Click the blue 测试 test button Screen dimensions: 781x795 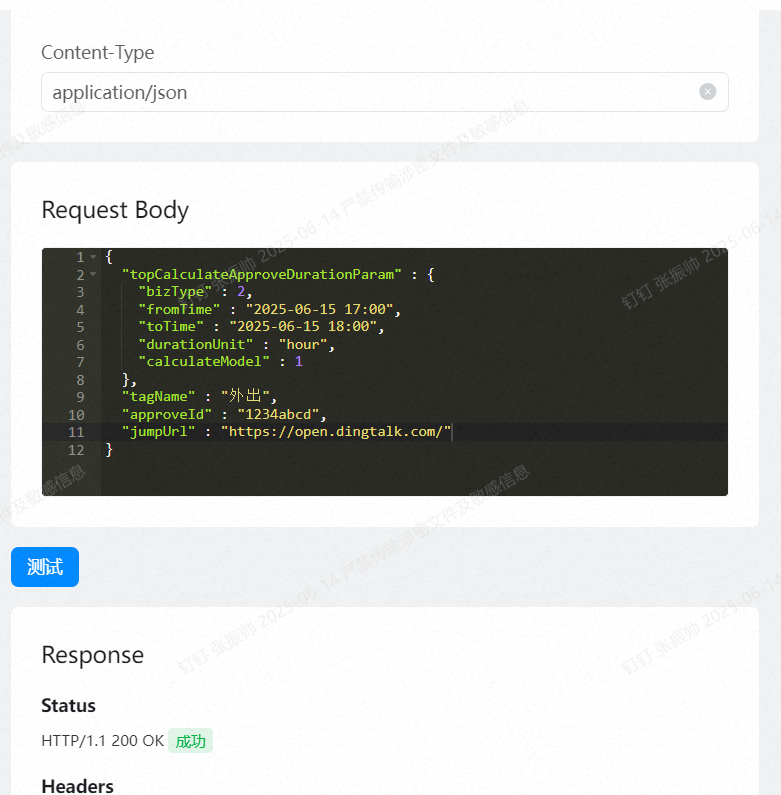coord(45,567)
